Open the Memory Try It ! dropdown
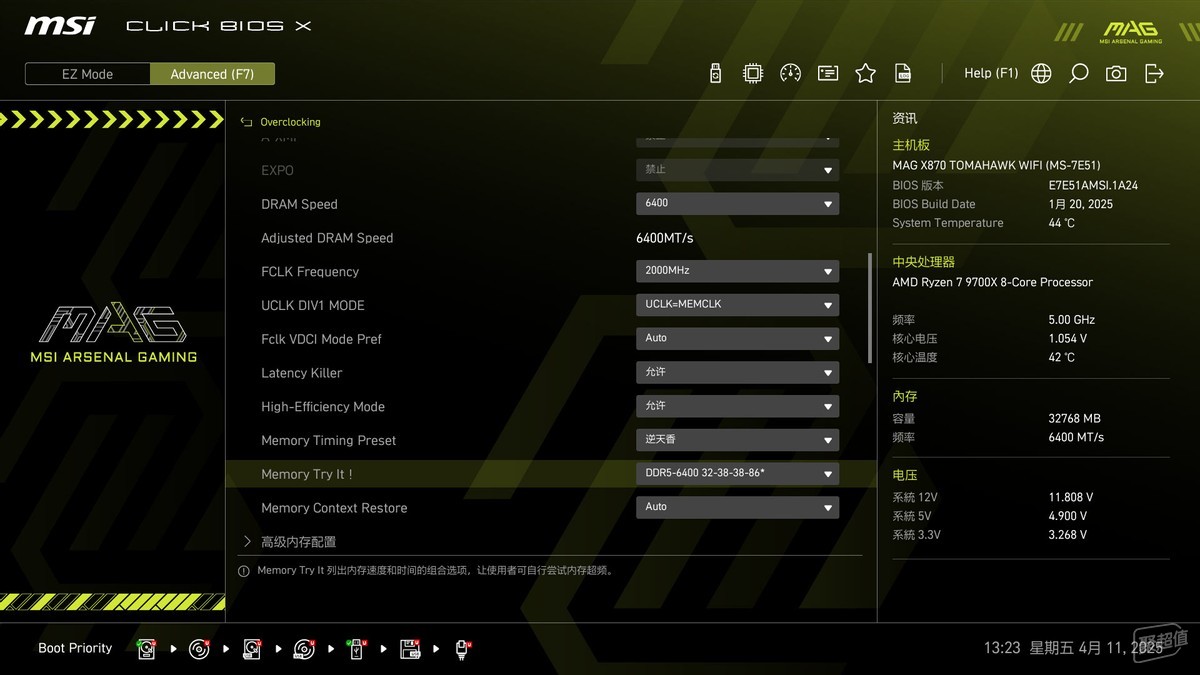Image resolution: width=1200 pixels, height=675 pixels. [737, 474]
